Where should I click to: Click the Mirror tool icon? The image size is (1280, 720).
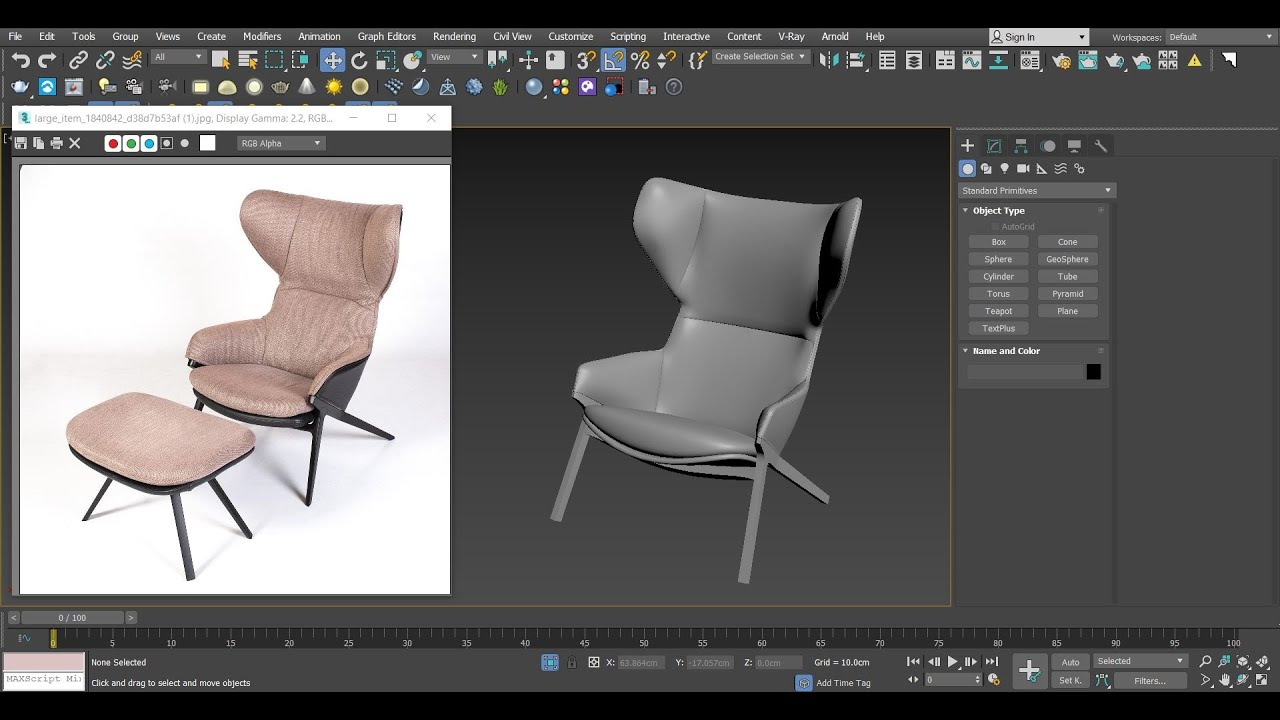pos(829,60)
